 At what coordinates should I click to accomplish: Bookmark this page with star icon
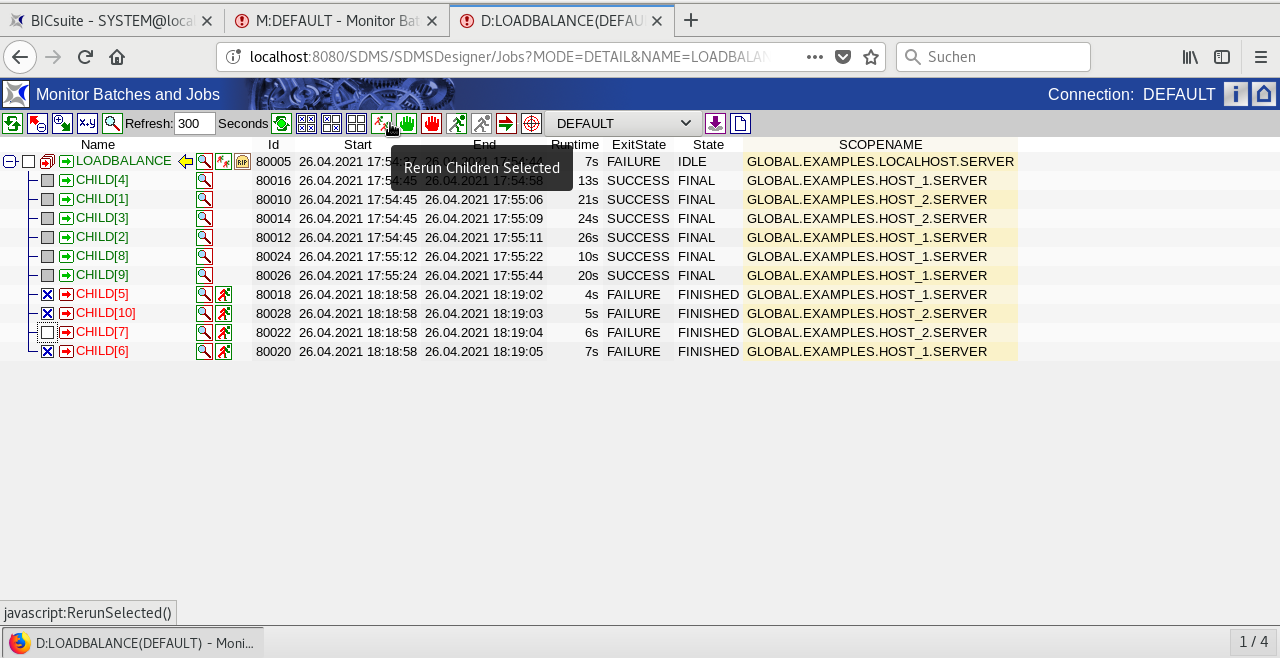[871, 57]
